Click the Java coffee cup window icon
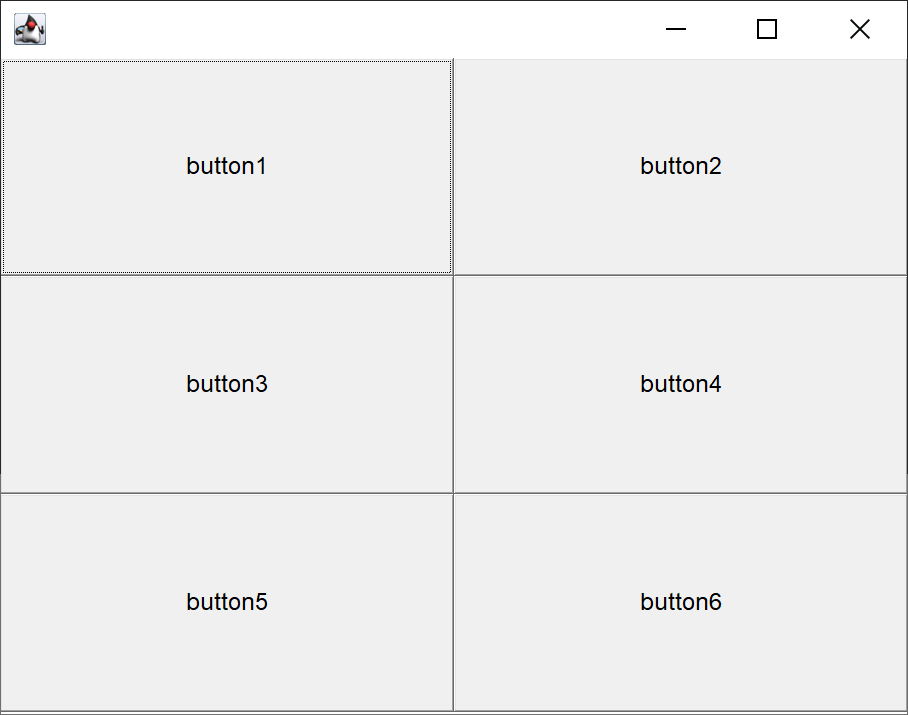 coord(30,30)
